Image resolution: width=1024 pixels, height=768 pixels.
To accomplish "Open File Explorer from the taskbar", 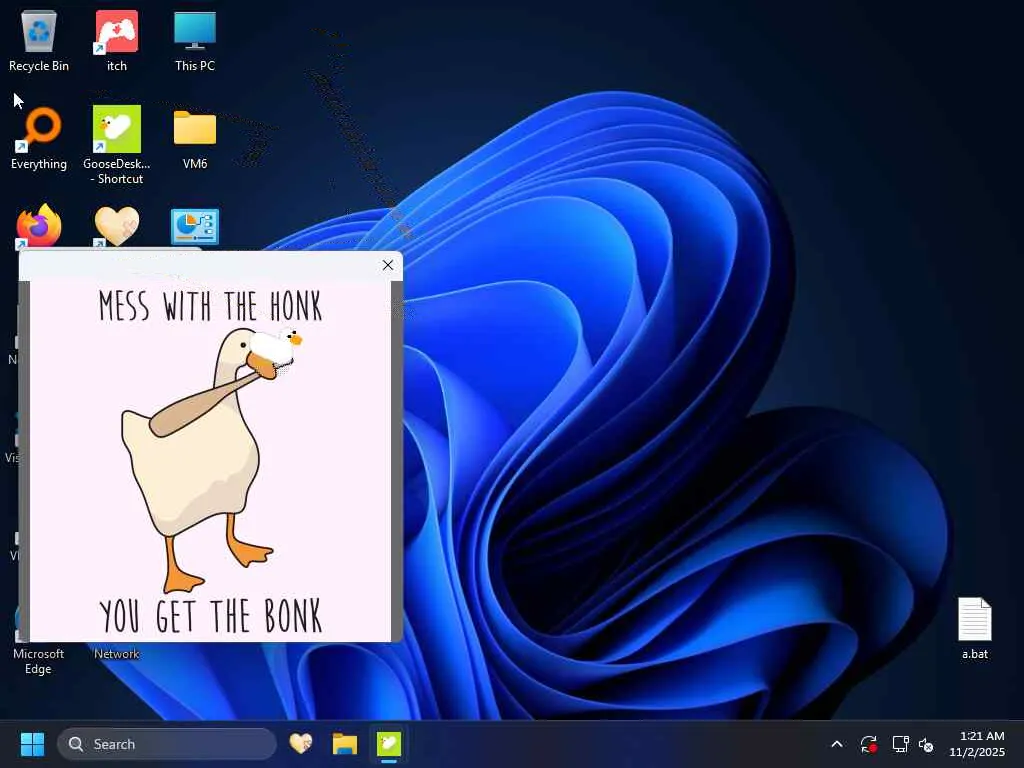I will [345, 744].
